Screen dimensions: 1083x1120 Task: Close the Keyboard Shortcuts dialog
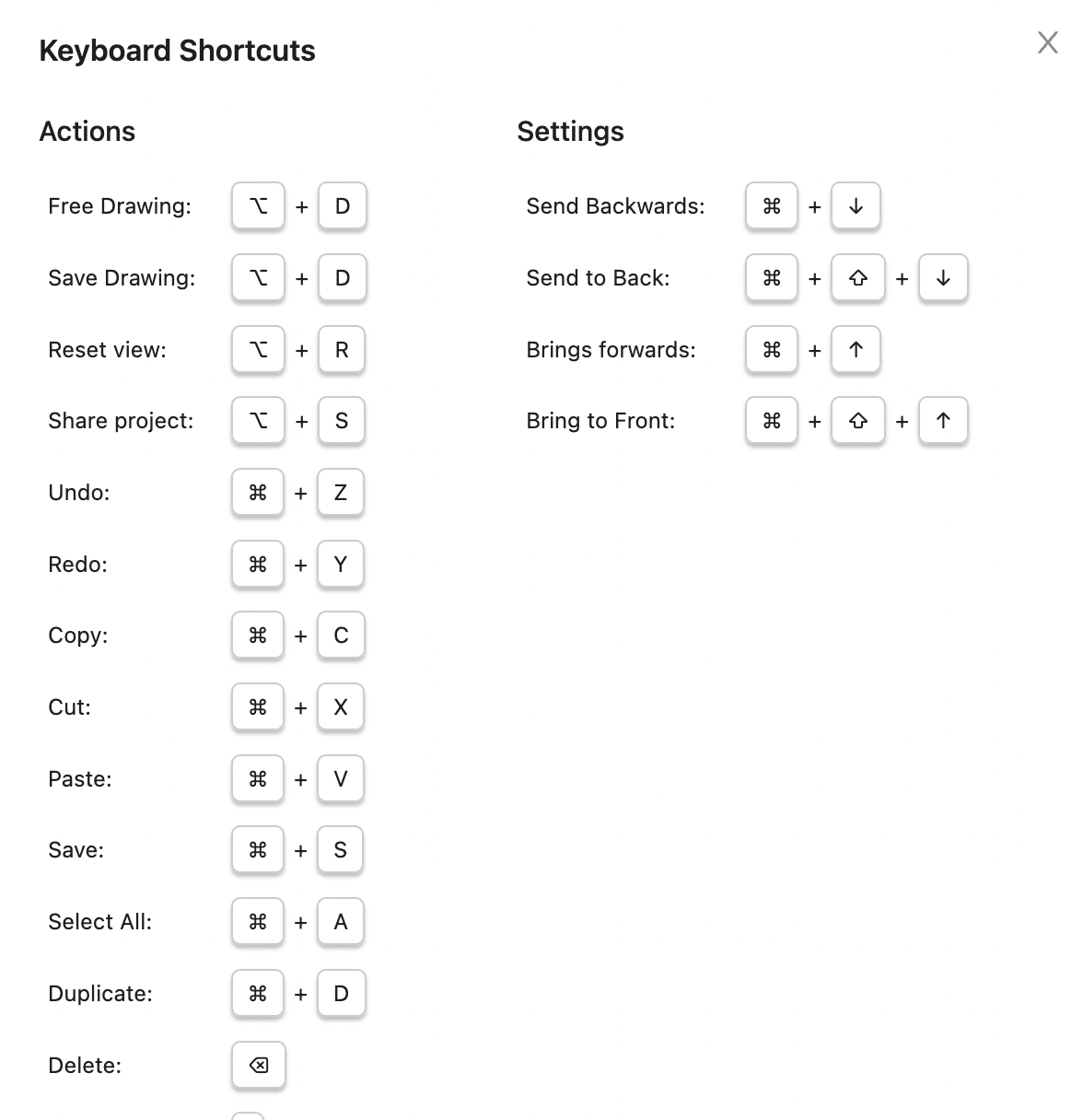1047,42
